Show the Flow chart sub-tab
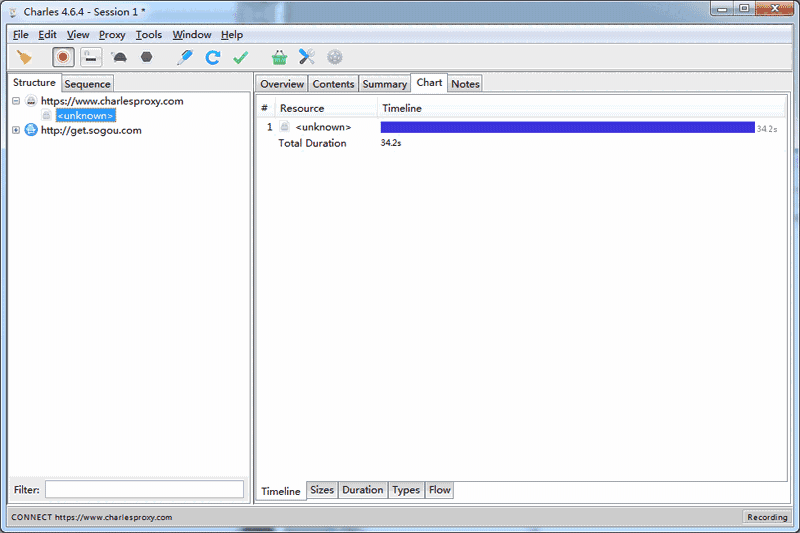This screenshot has width=800, height=533. [439, 490]
